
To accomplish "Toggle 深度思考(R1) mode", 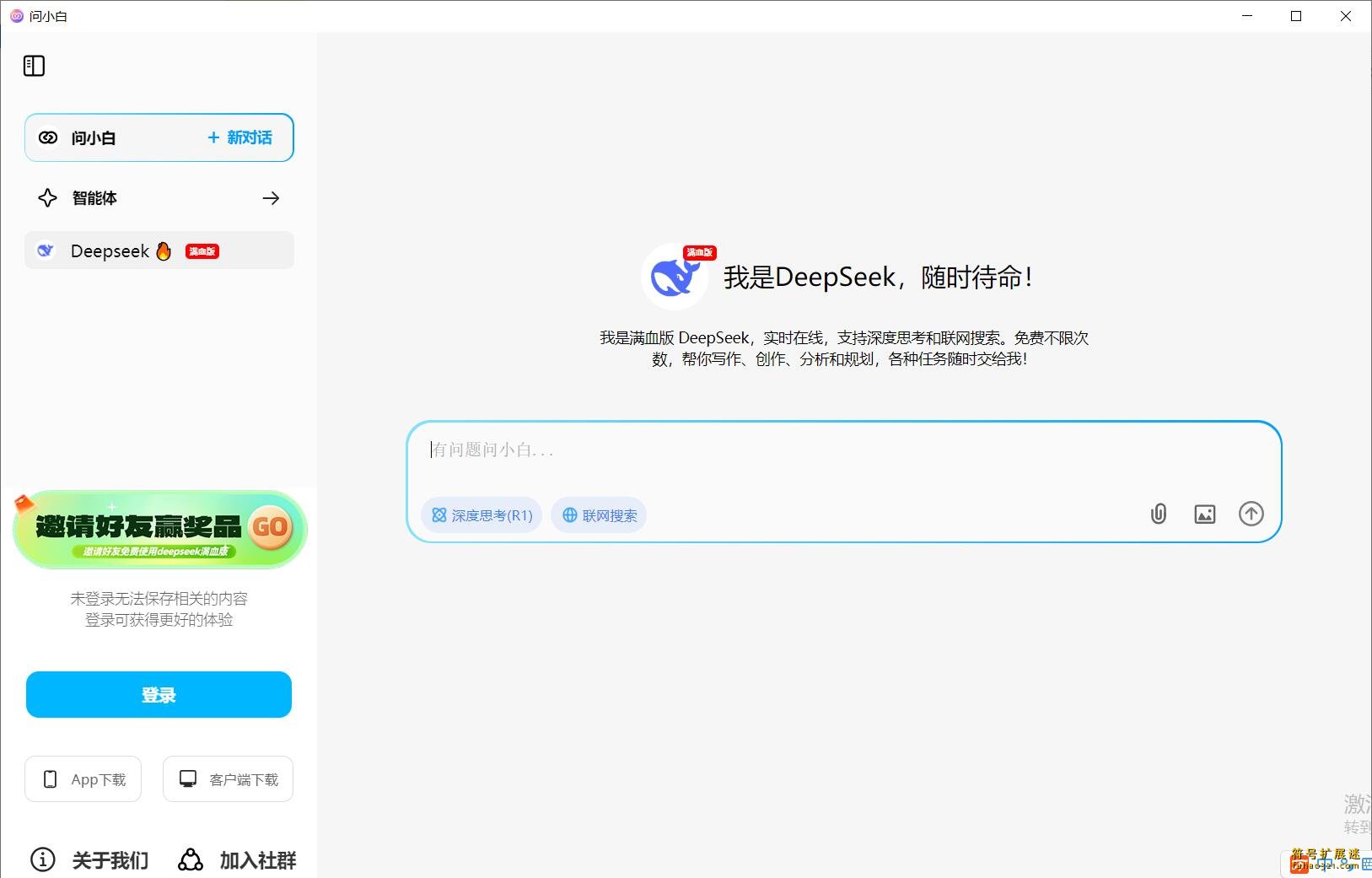I will point(482,515).
